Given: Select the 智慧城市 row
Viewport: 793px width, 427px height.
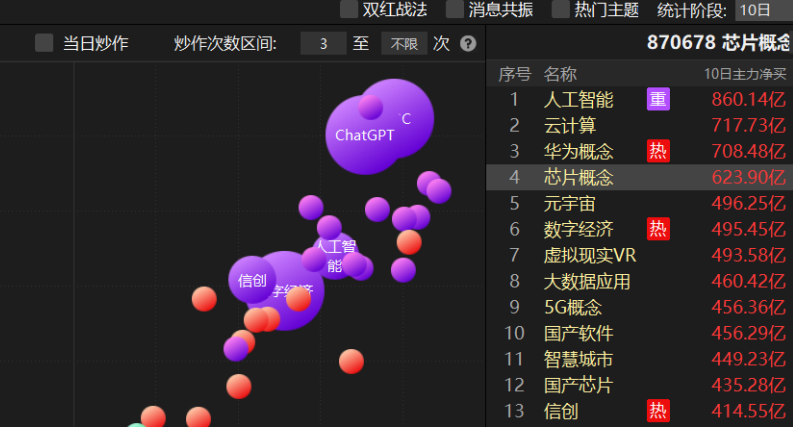Looking at the screenshot, I should tap(639, 359).
